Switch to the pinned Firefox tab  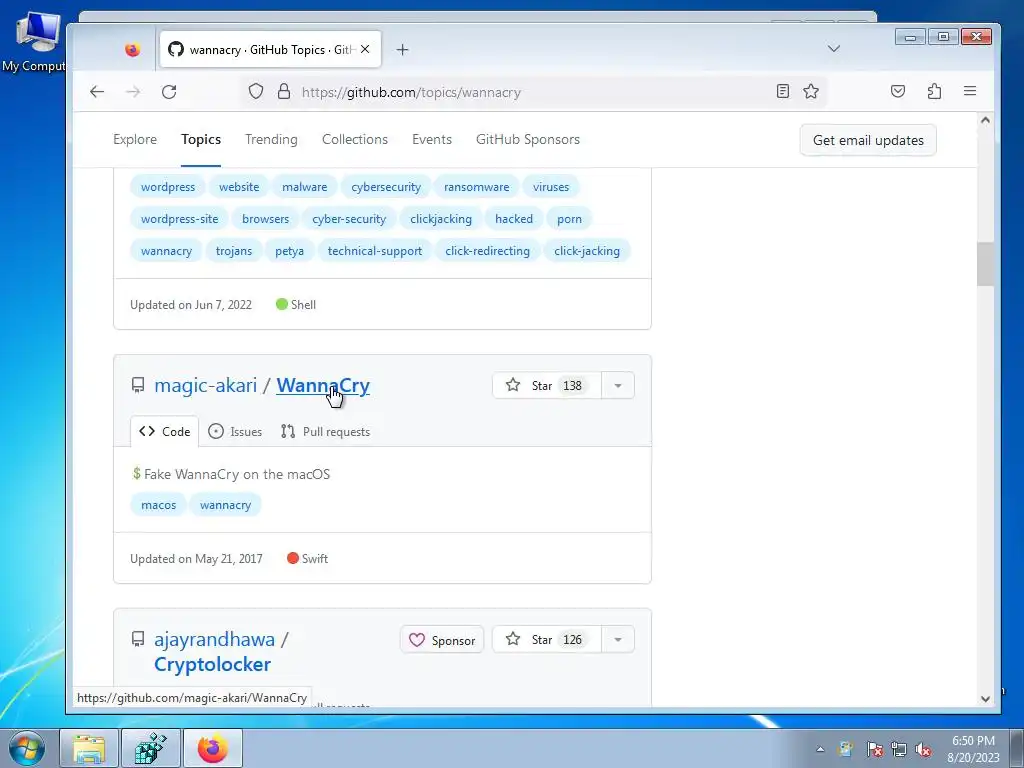[x=133, y=50]
